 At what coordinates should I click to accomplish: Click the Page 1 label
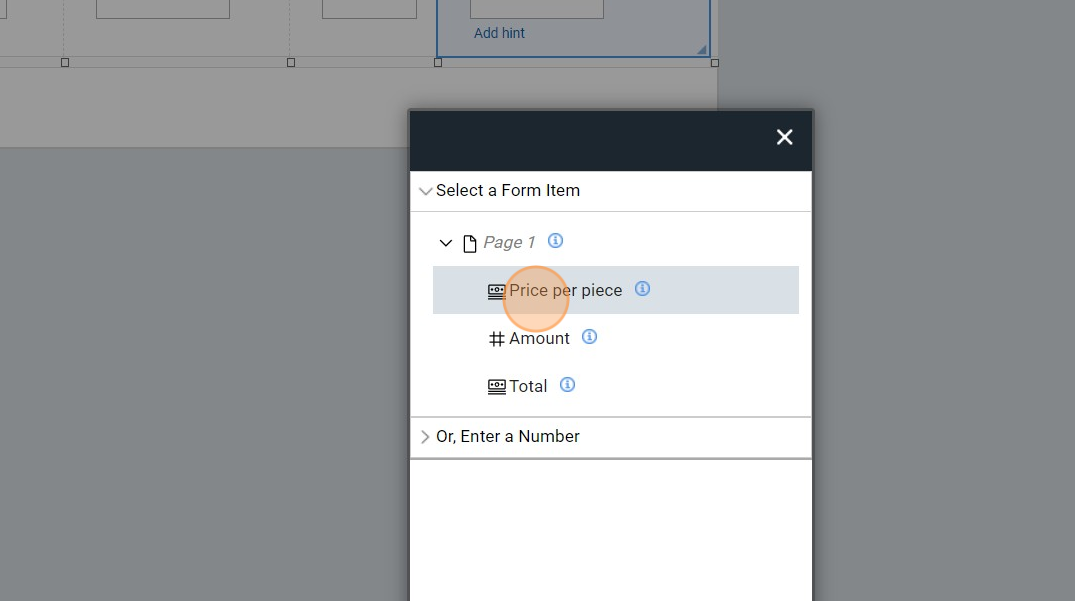pyautogui.click(x=509, y=242)
